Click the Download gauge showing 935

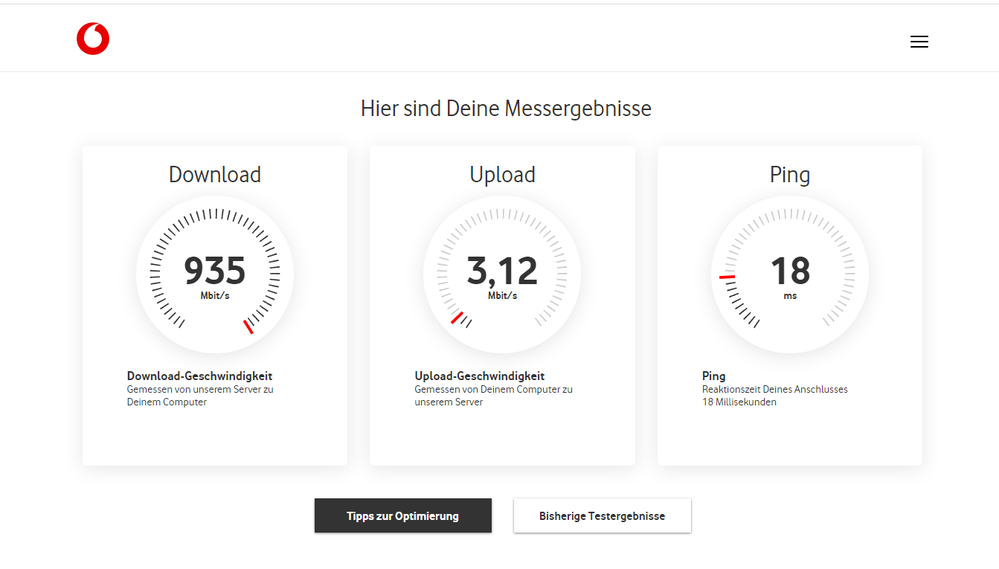pos(215,275)
